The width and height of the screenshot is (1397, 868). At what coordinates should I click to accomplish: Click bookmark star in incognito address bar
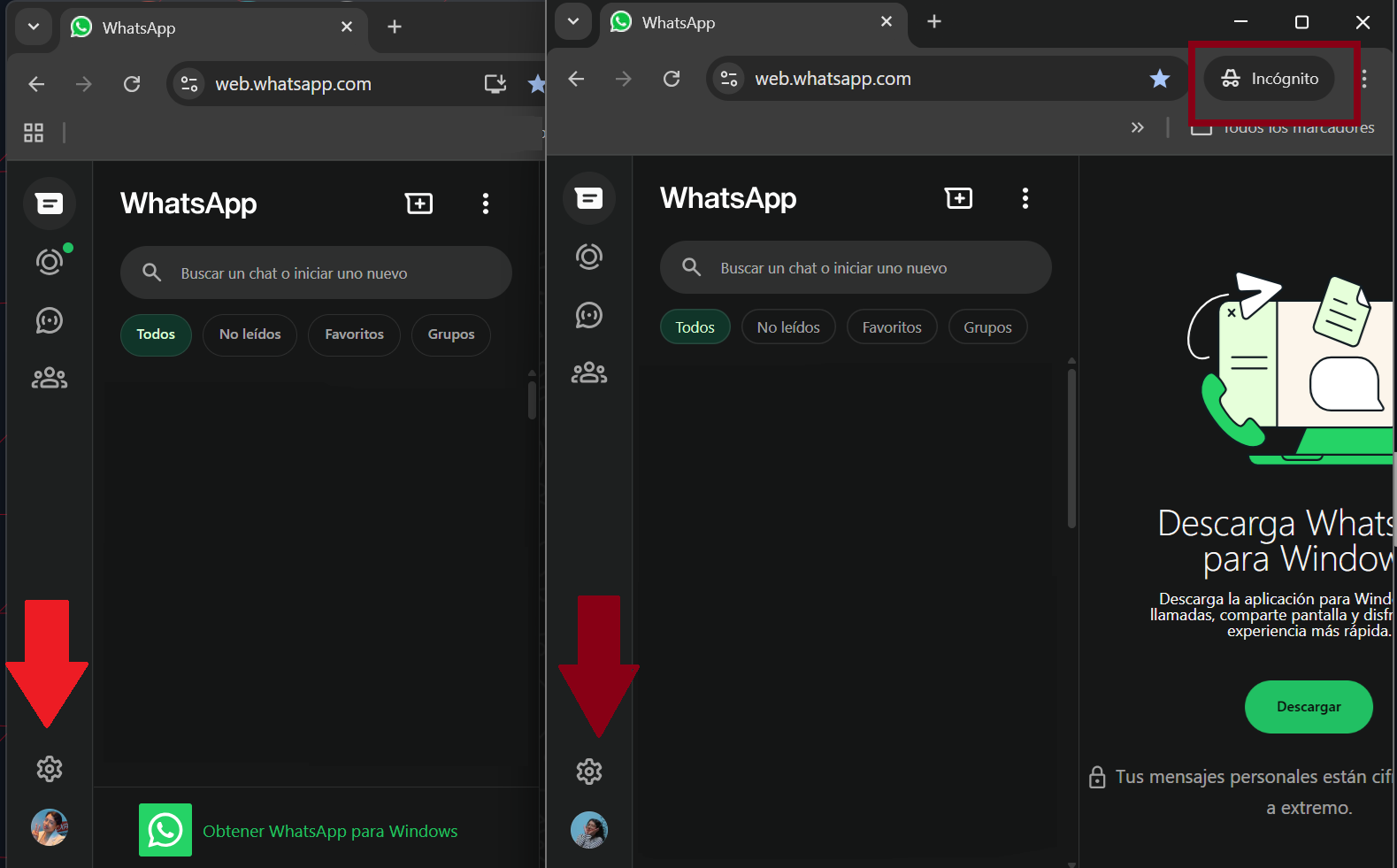(1159, 79)
